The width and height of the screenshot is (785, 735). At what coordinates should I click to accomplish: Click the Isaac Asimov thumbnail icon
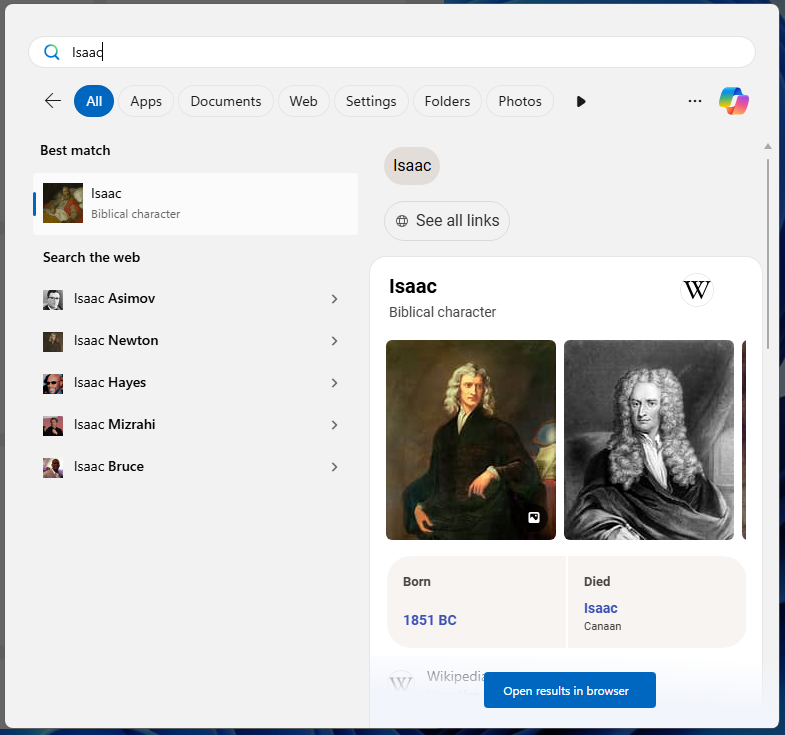point(53,299)
